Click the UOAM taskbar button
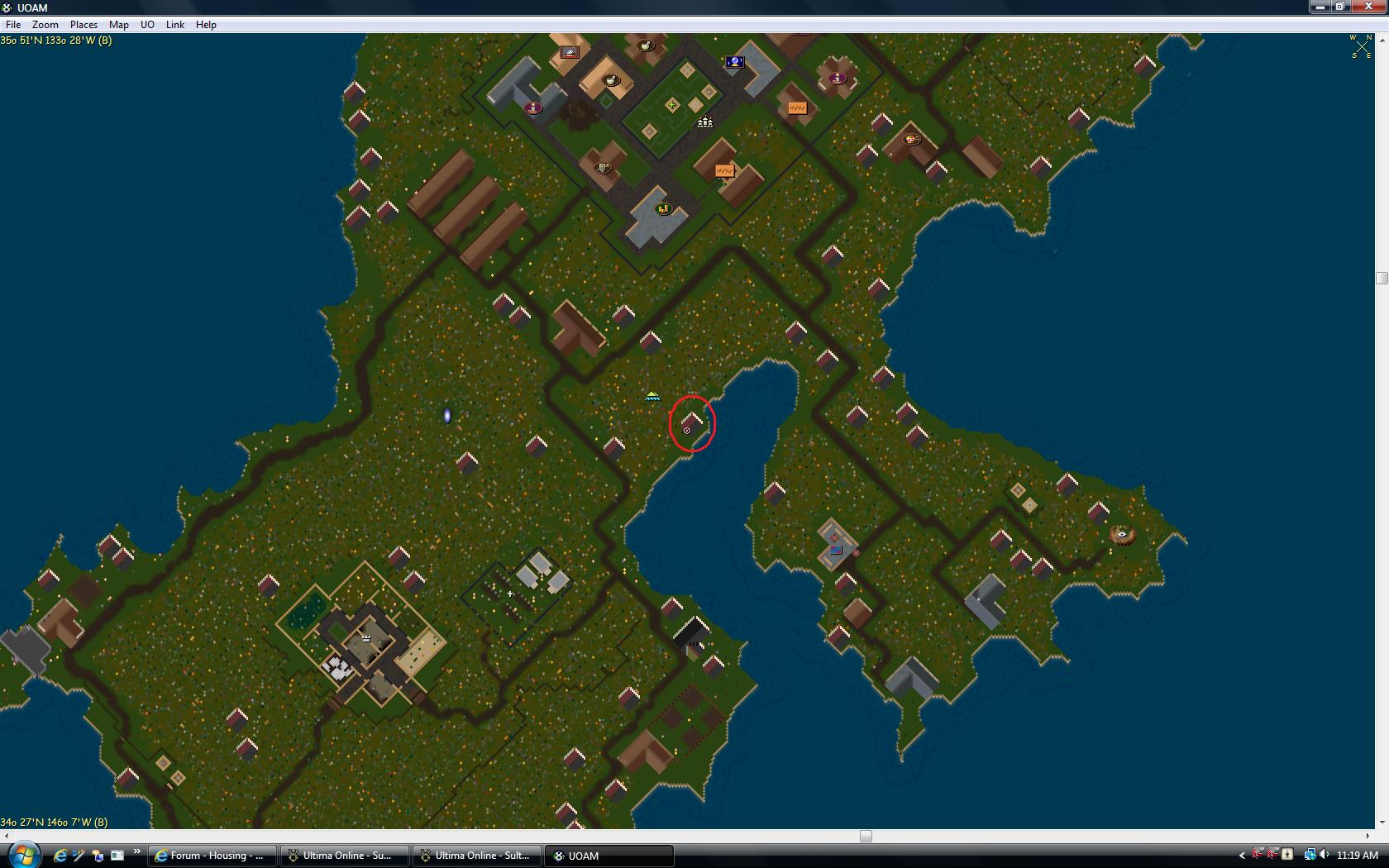 [608, 856]
